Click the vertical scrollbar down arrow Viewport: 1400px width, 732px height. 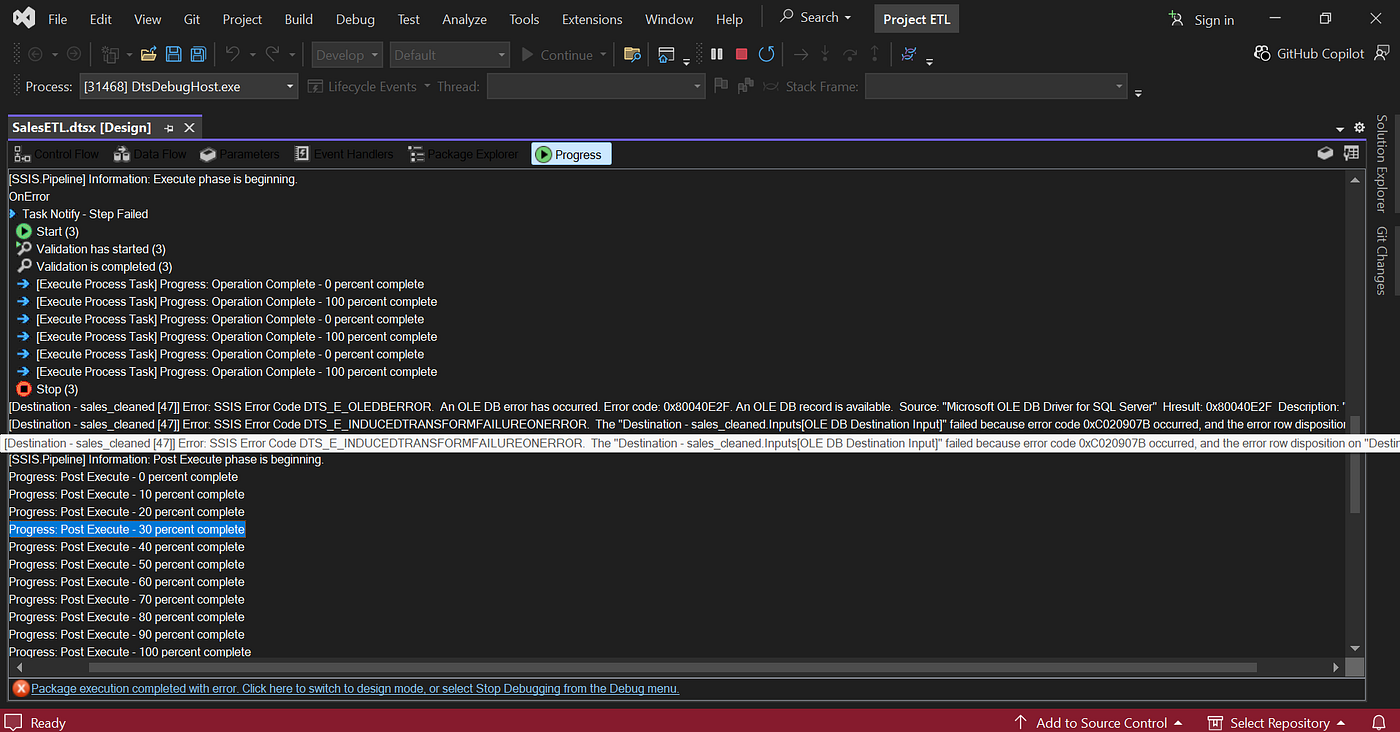(1355, 648)
